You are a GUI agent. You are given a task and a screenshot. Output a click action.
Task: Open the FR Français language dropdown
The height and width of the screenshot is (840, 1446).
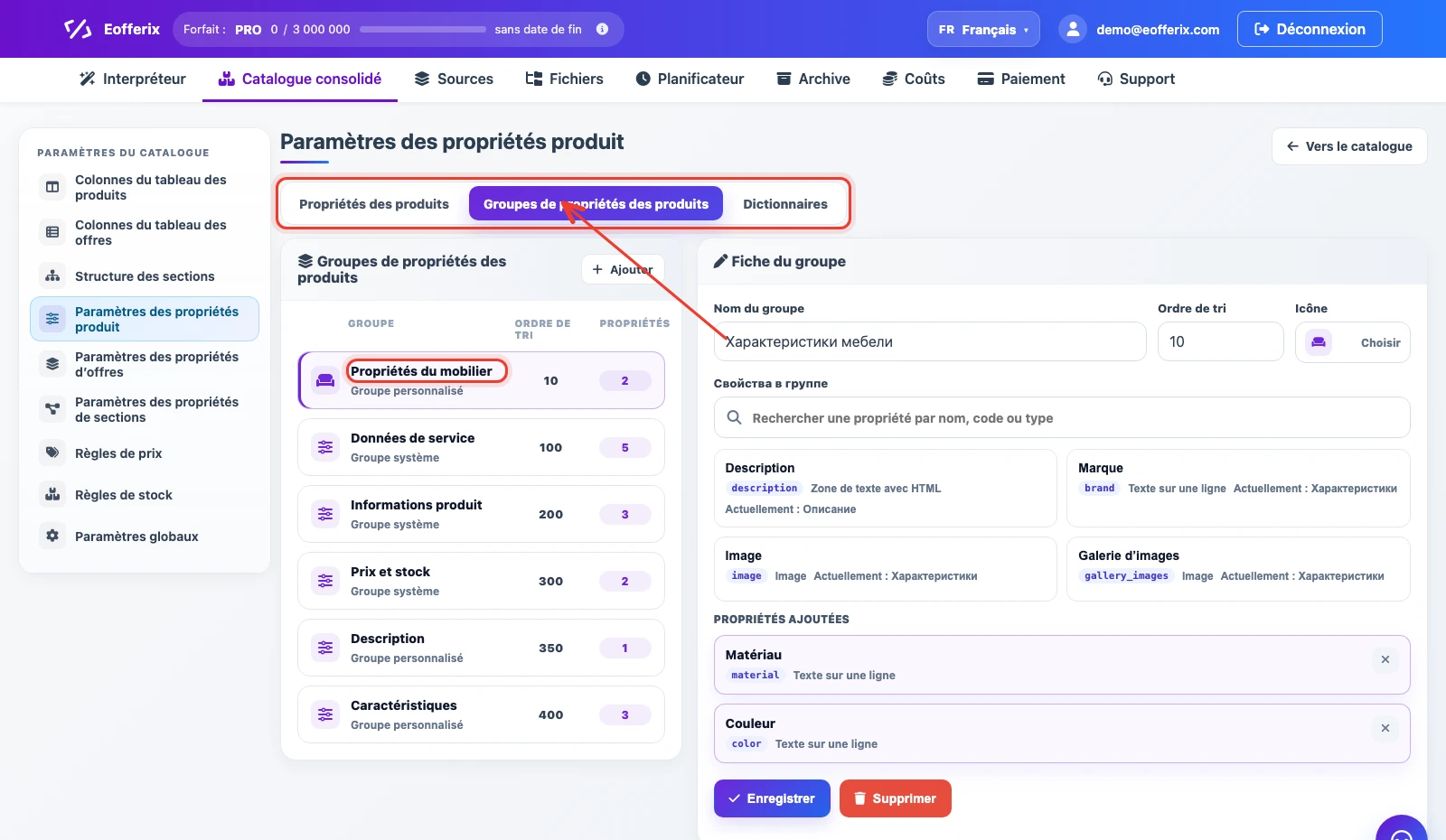click(x=983, y=29)
